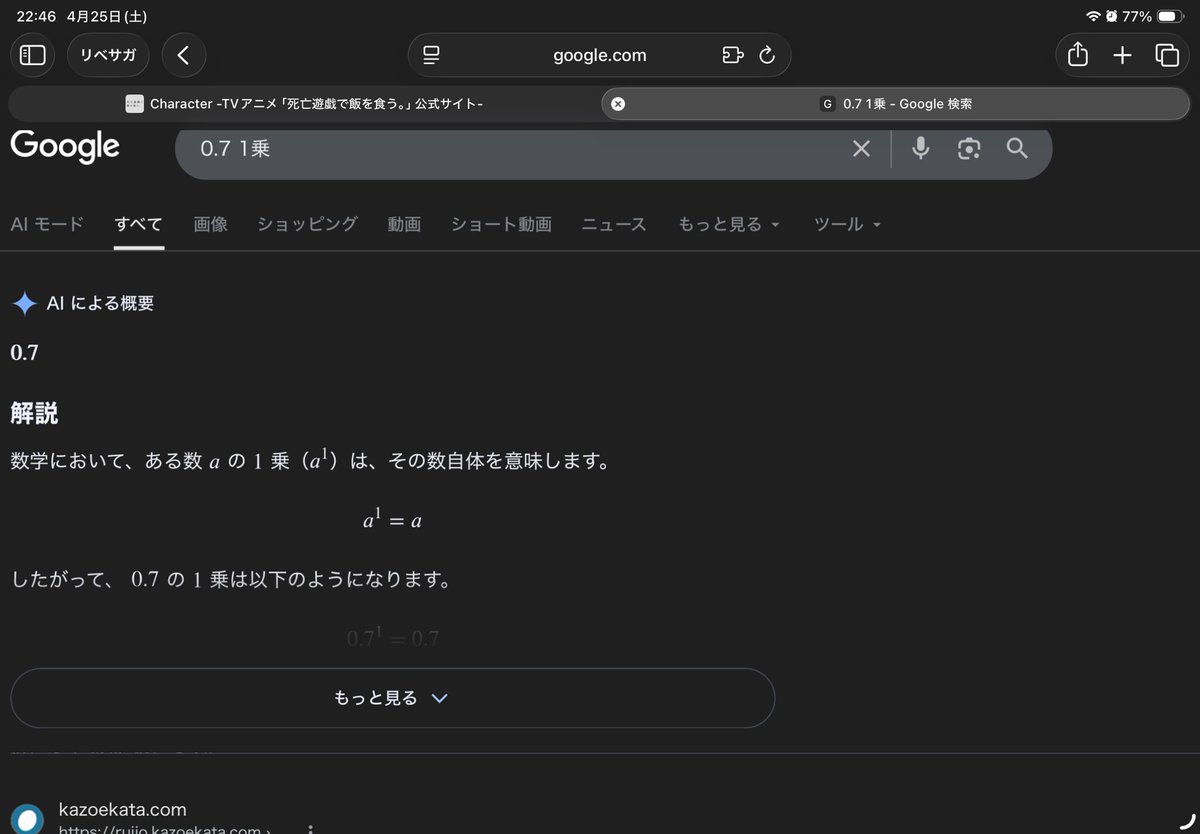Open the extensions icon in address bar
The image size is (1200, 834).
click(733, 55)
